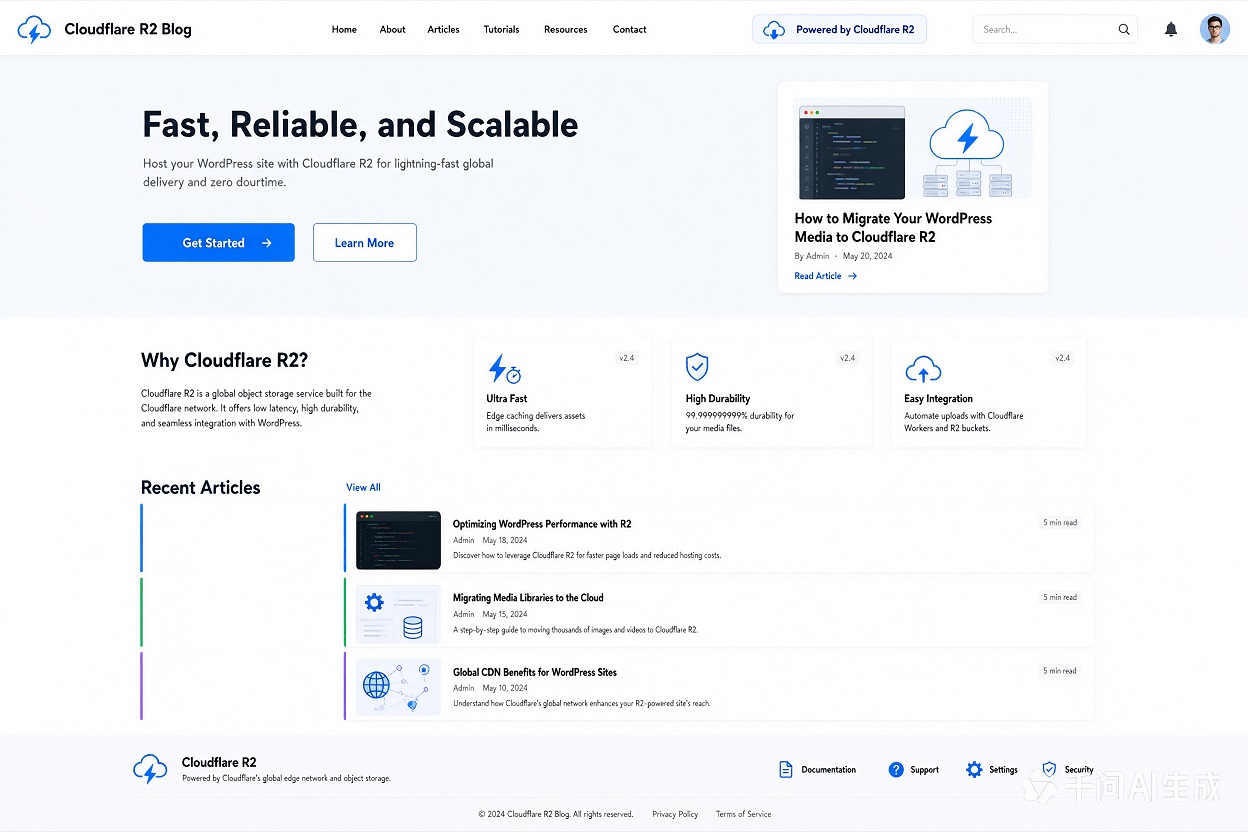Image resolution: width=1248 pixels, height=832 pixels.
Task: Click the Learn More button
Action: [x=364, y=242]
